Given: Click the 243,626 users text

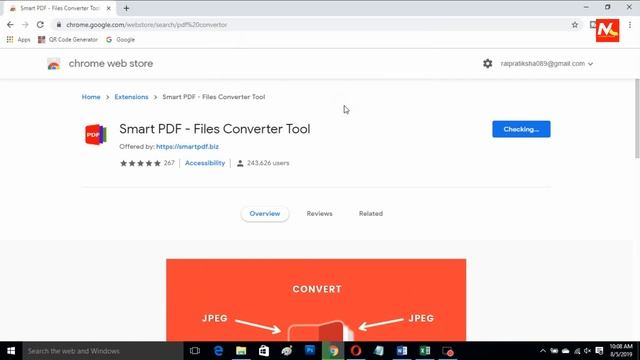Looking at the screenshot, I should point(268,163).
